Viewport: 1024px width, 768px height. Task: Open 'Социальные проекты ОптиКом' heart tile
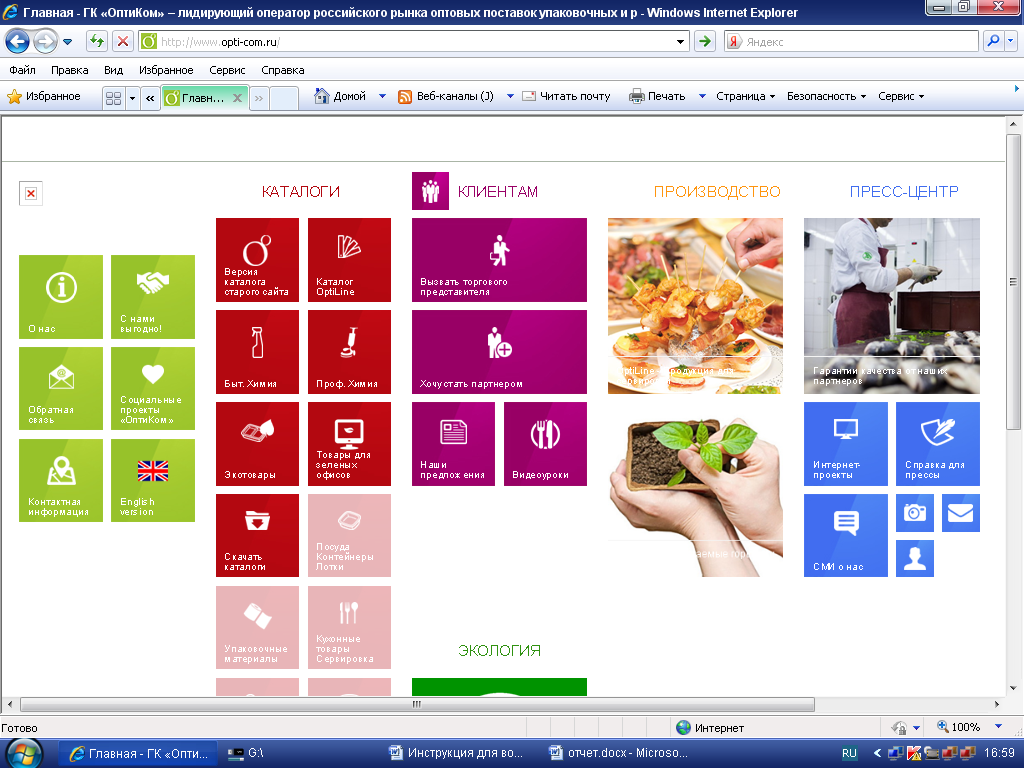153,389
